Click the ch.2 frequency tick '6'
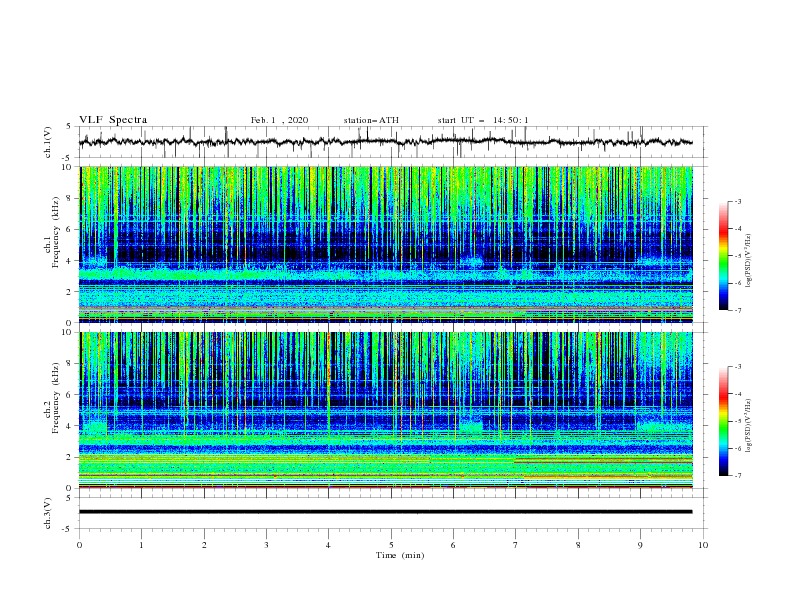The height and width of the screenshot is (612, 792). pyautogui.click(x=70, y=395)
